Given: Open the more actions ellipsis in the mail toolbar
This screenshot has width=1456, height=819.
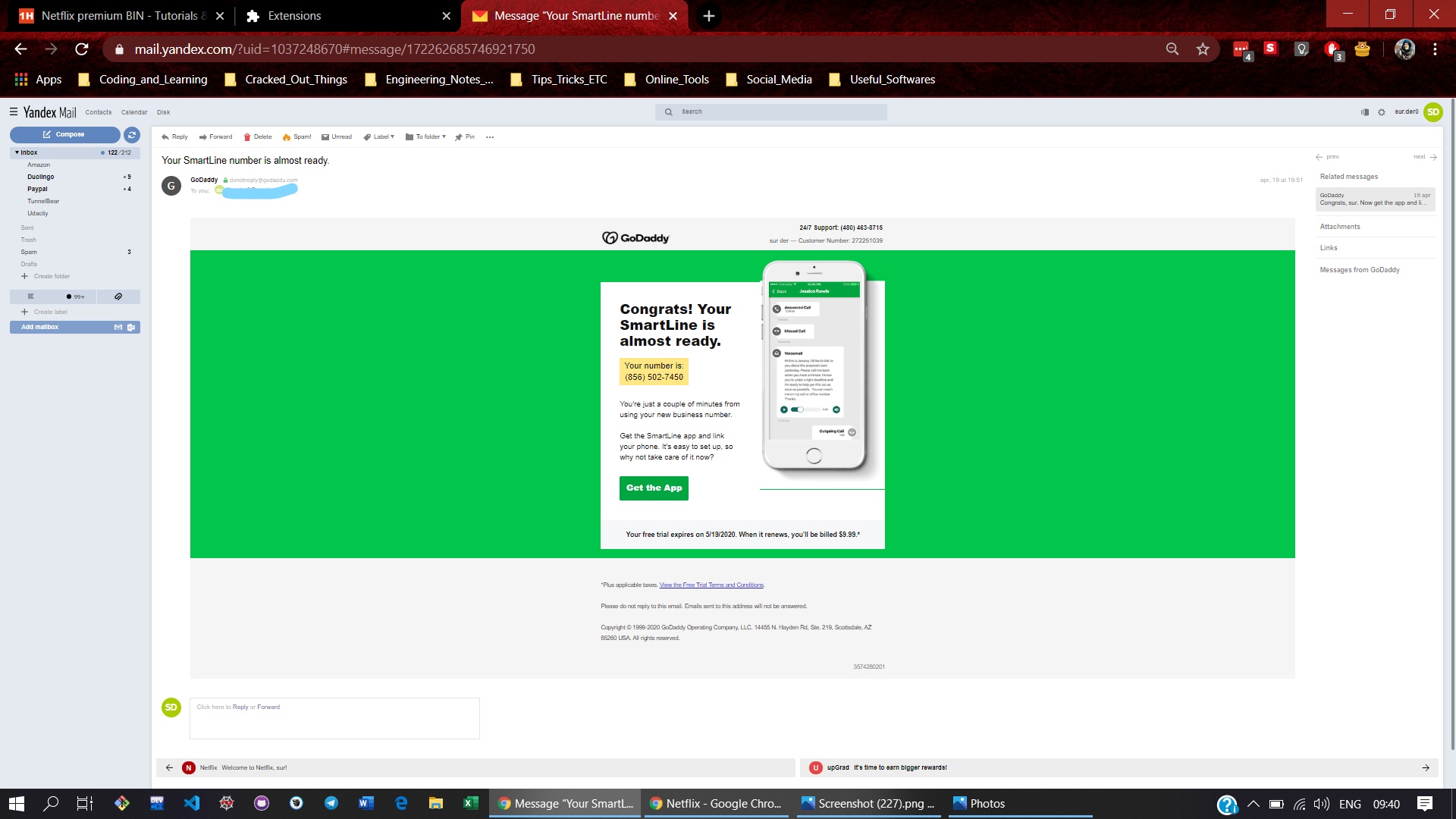Looking at the screenshot, I should 490,137.
